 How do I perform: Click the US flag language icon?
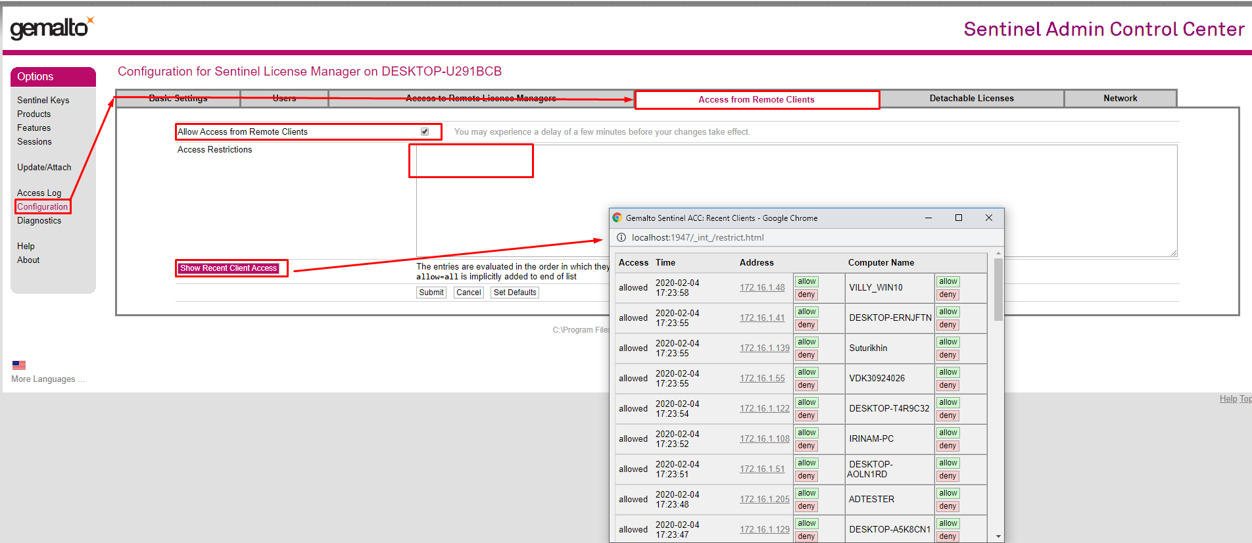tap(19, 365)
